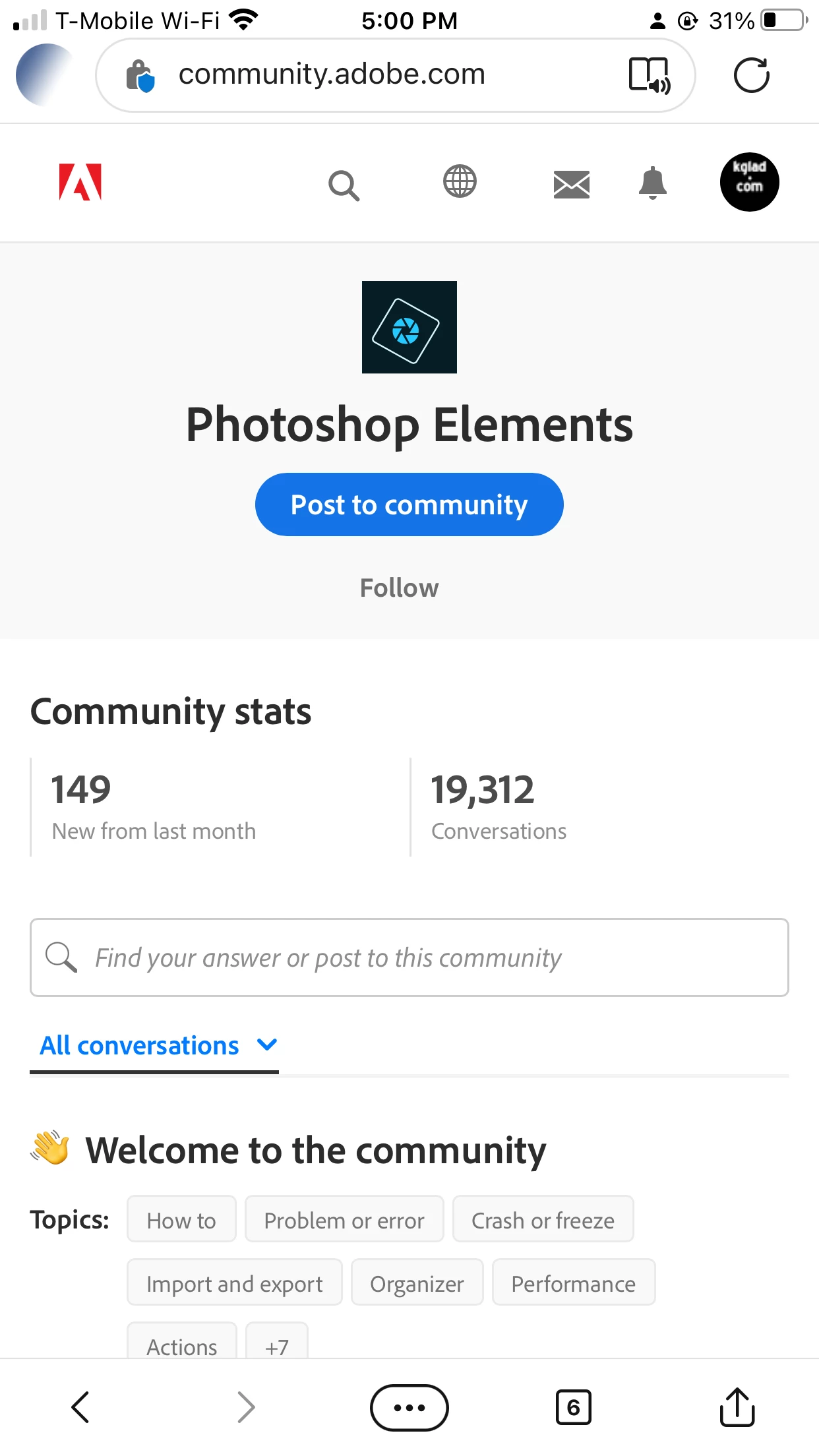The height and width of the screenshot is (1456, 819).
Task: Click the community search input field
Action: (x=409, y=957)
